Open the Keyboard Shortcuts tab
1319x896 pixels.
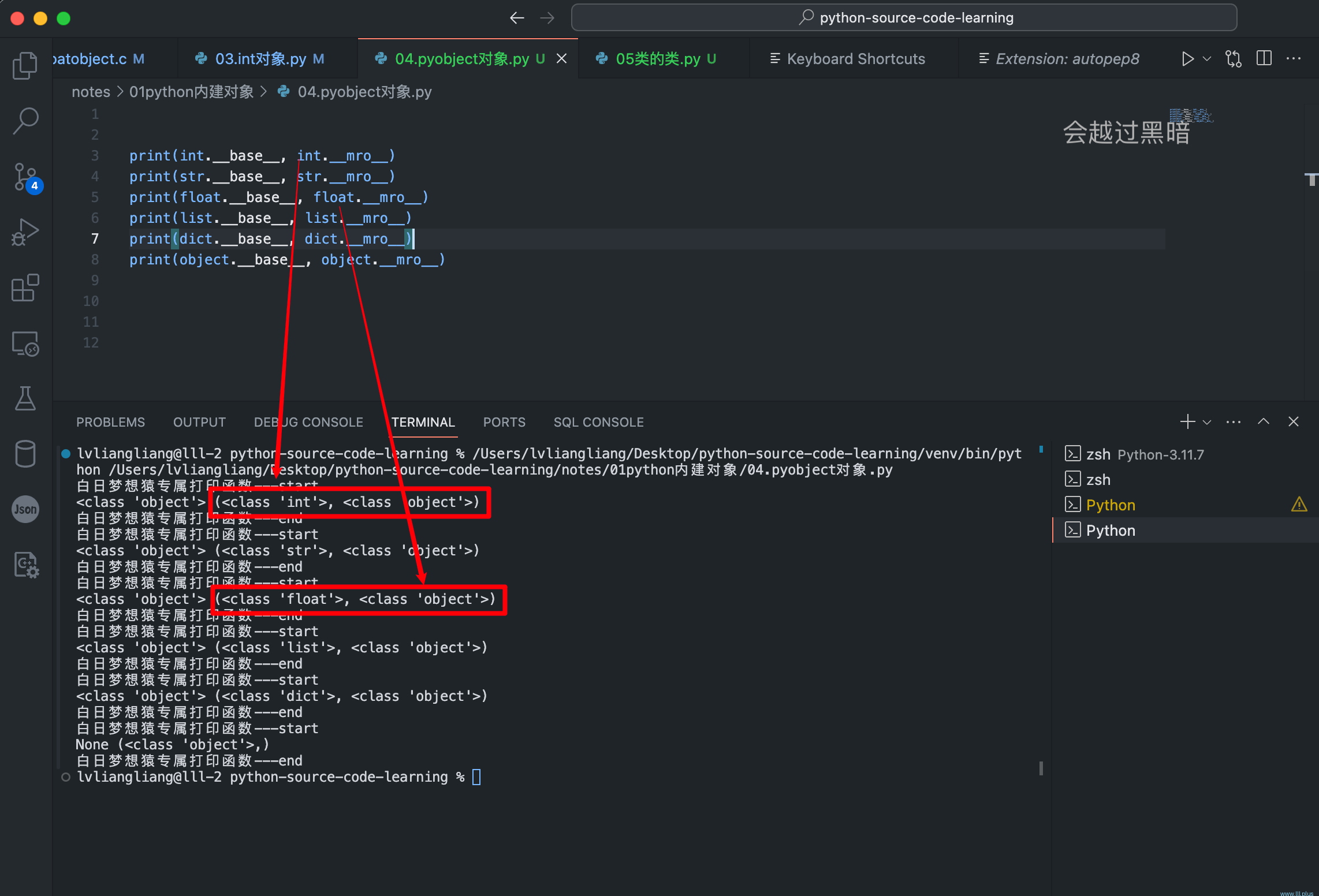[855, 59]
